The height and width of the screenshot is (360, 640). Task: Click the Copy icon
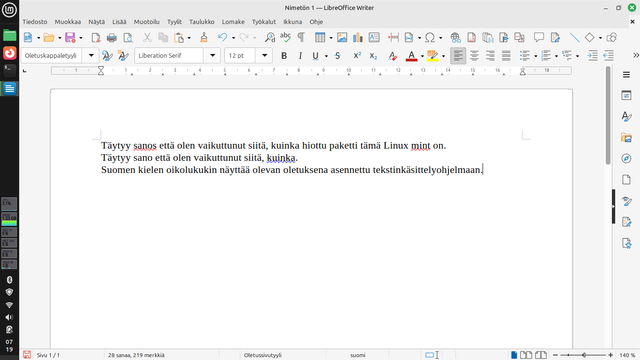(x=163, y=38)
